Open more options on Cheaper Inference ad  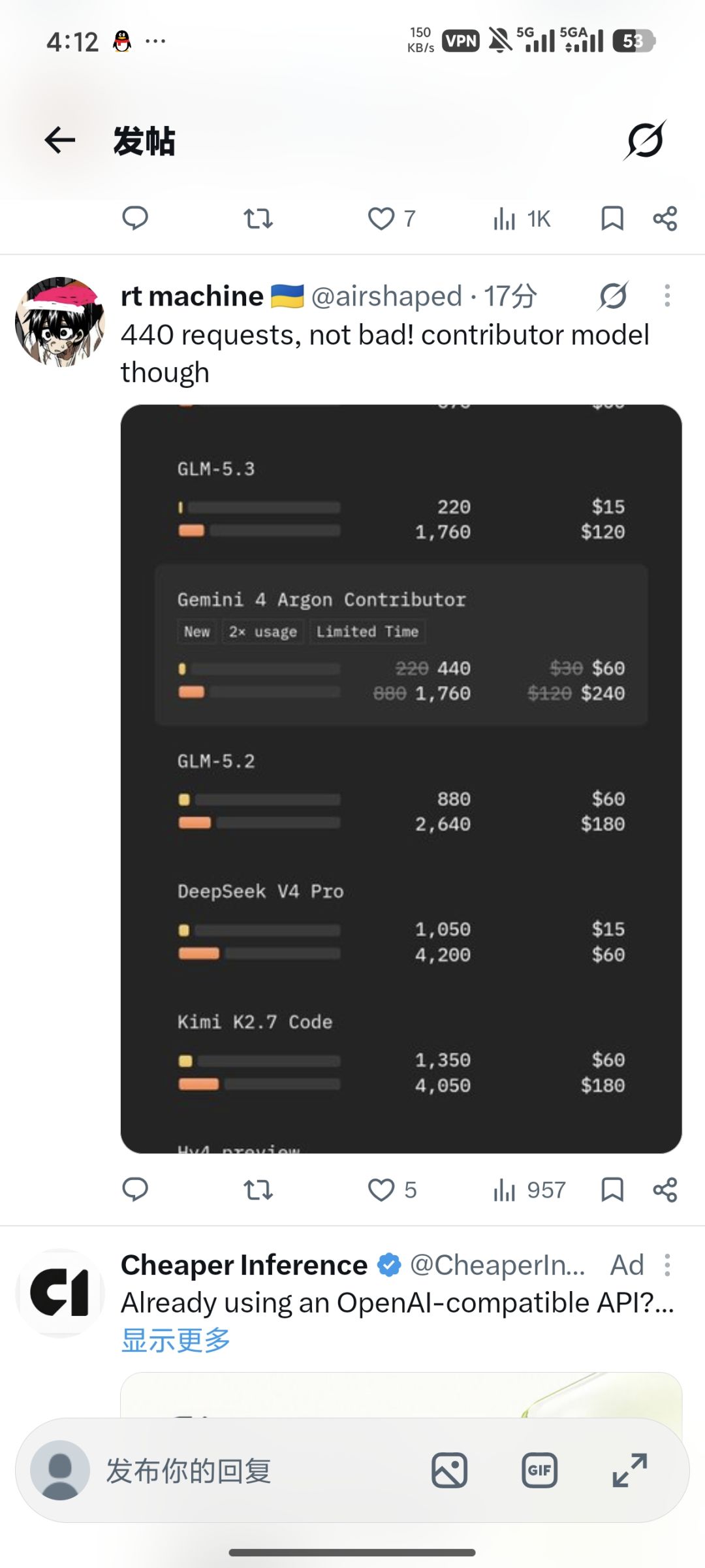[x=666, y=1265]
